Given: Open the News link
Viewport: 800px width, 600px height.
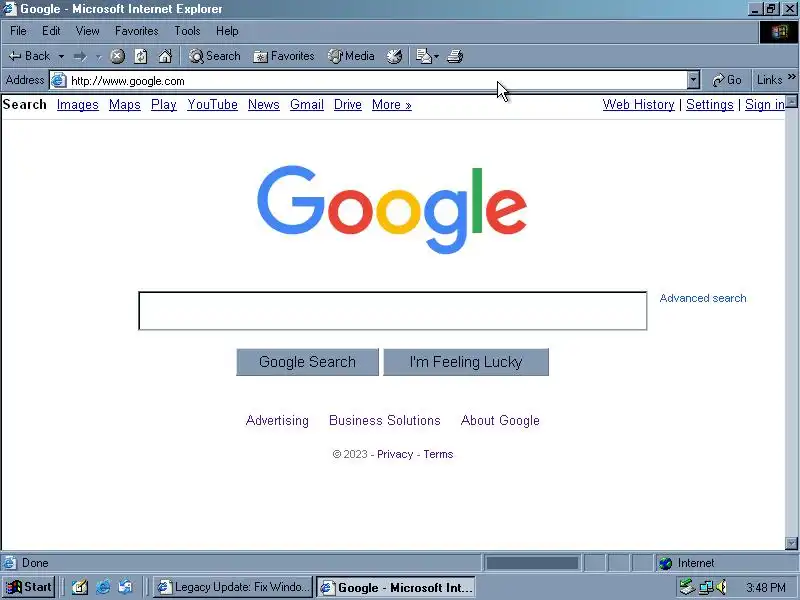Looking at the screenshot, I should point(264,105).
